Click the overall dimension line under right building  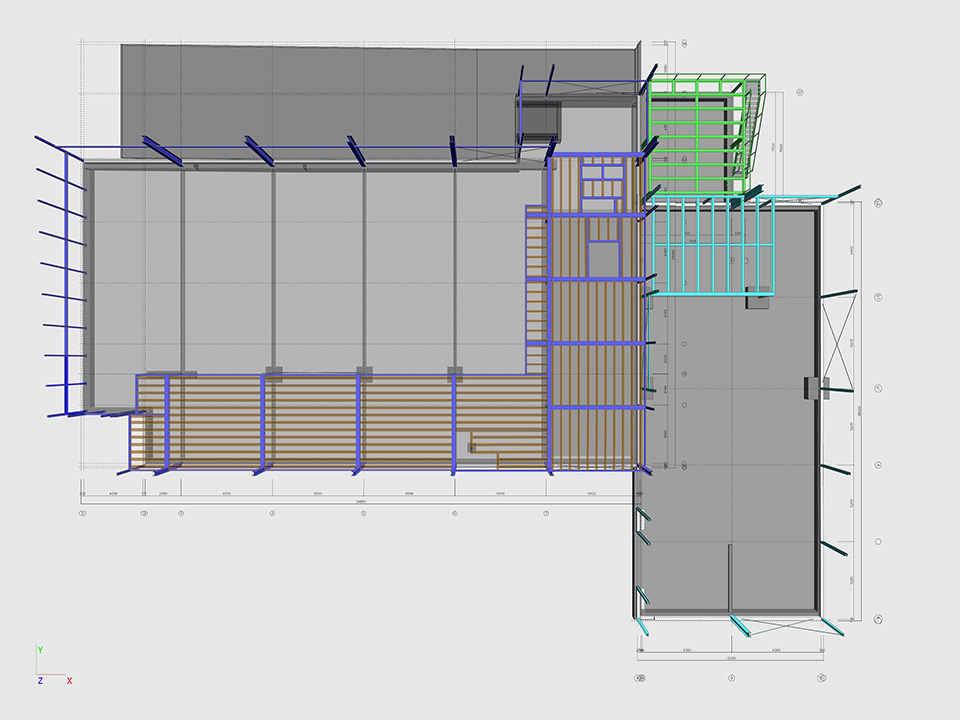(730, 659)
